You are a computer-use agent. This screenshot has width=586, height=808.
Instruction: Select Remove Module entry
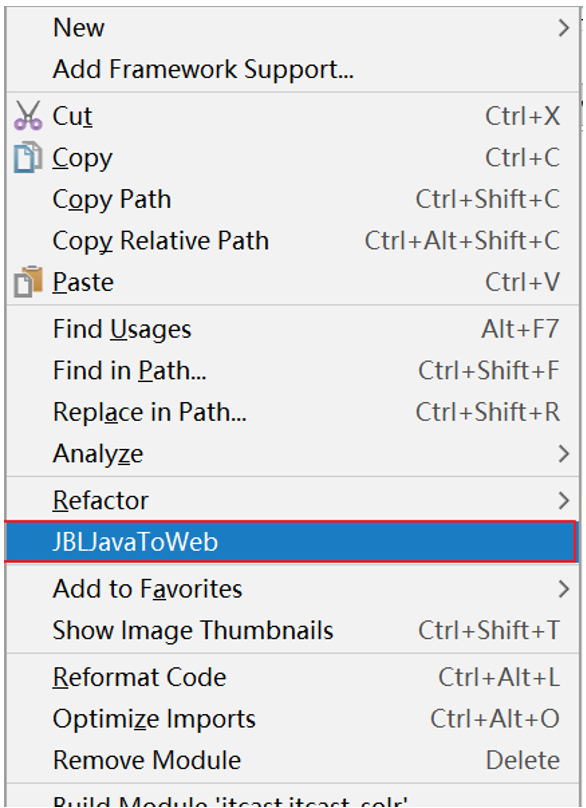pos(292,760)
